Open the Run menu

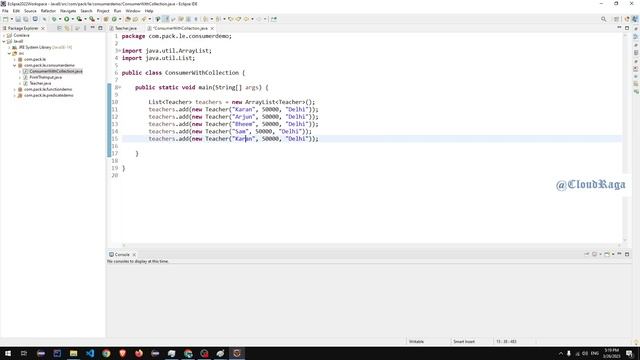coord(118,11)
